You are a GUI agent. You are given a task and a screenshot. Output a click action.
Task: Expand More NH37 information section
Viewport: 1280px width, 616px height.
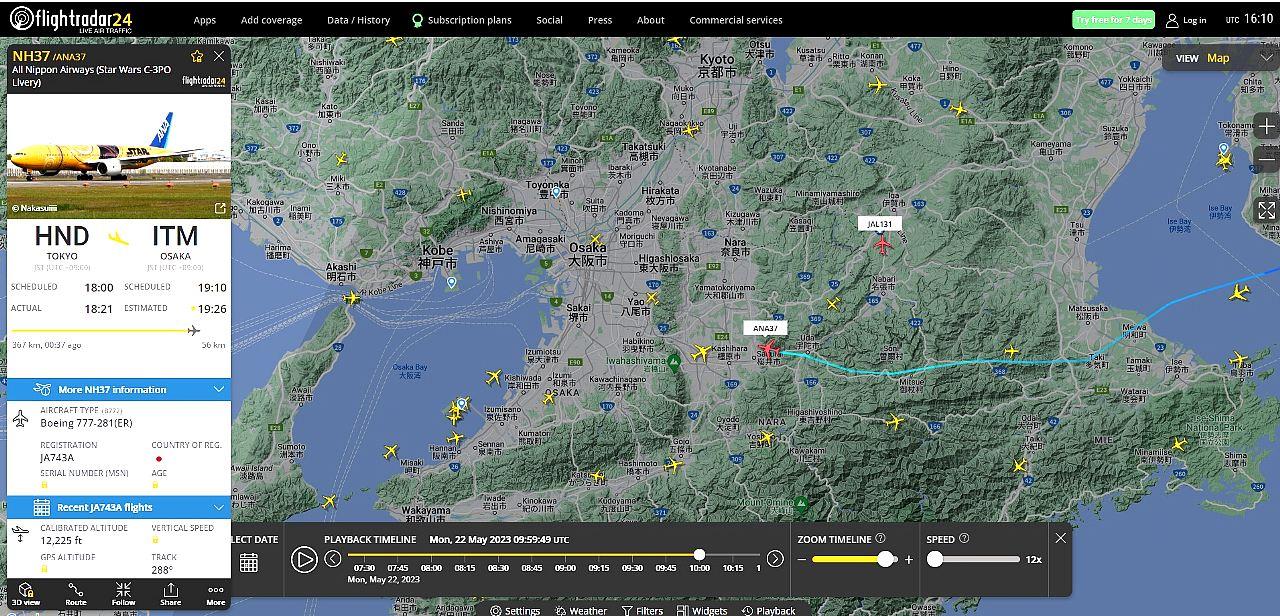(119, 389)
